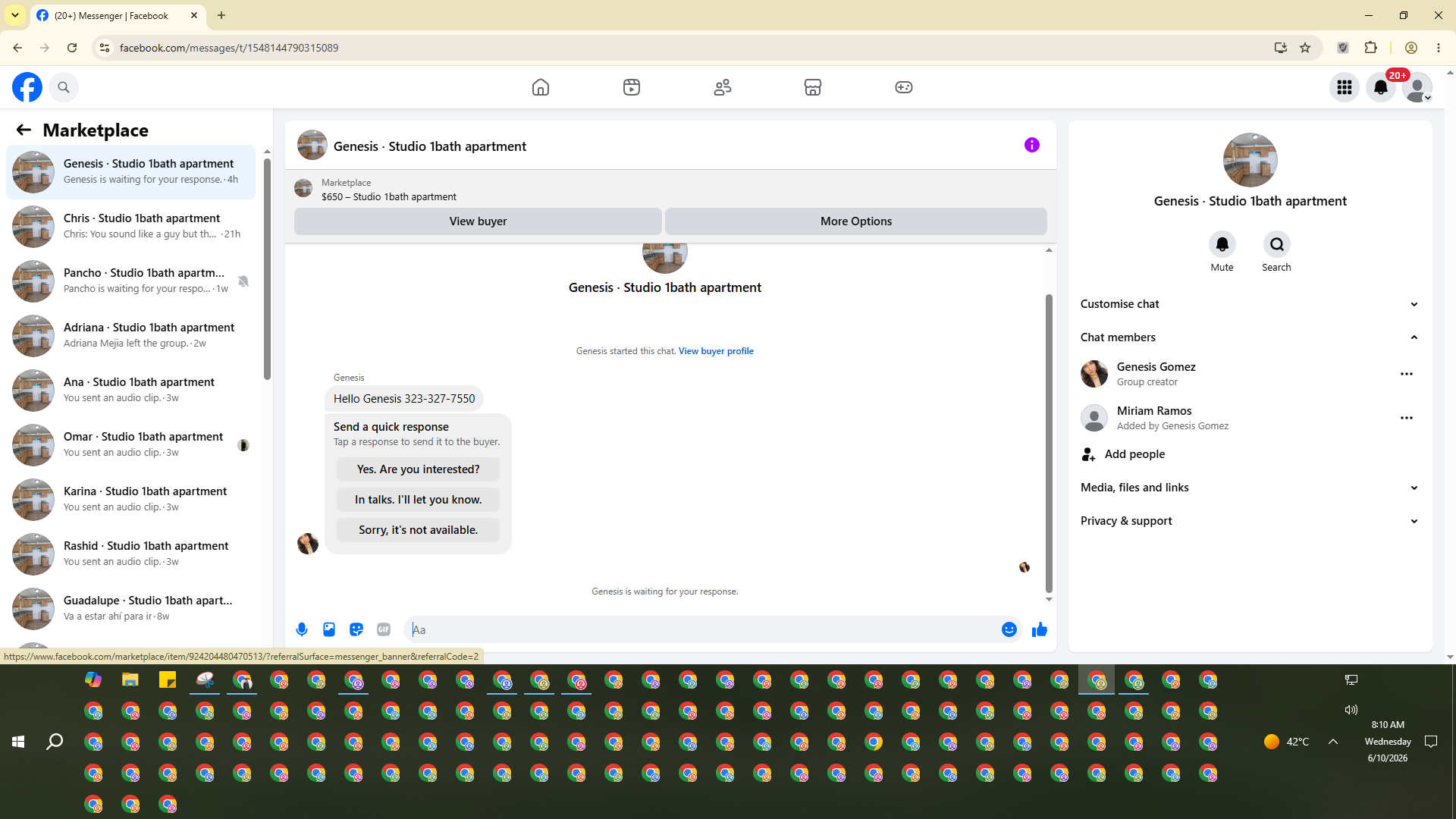Open the Chris Studio 1bath apartment chat
This screenshot has height=819, width=1456.
click(130, 226)
